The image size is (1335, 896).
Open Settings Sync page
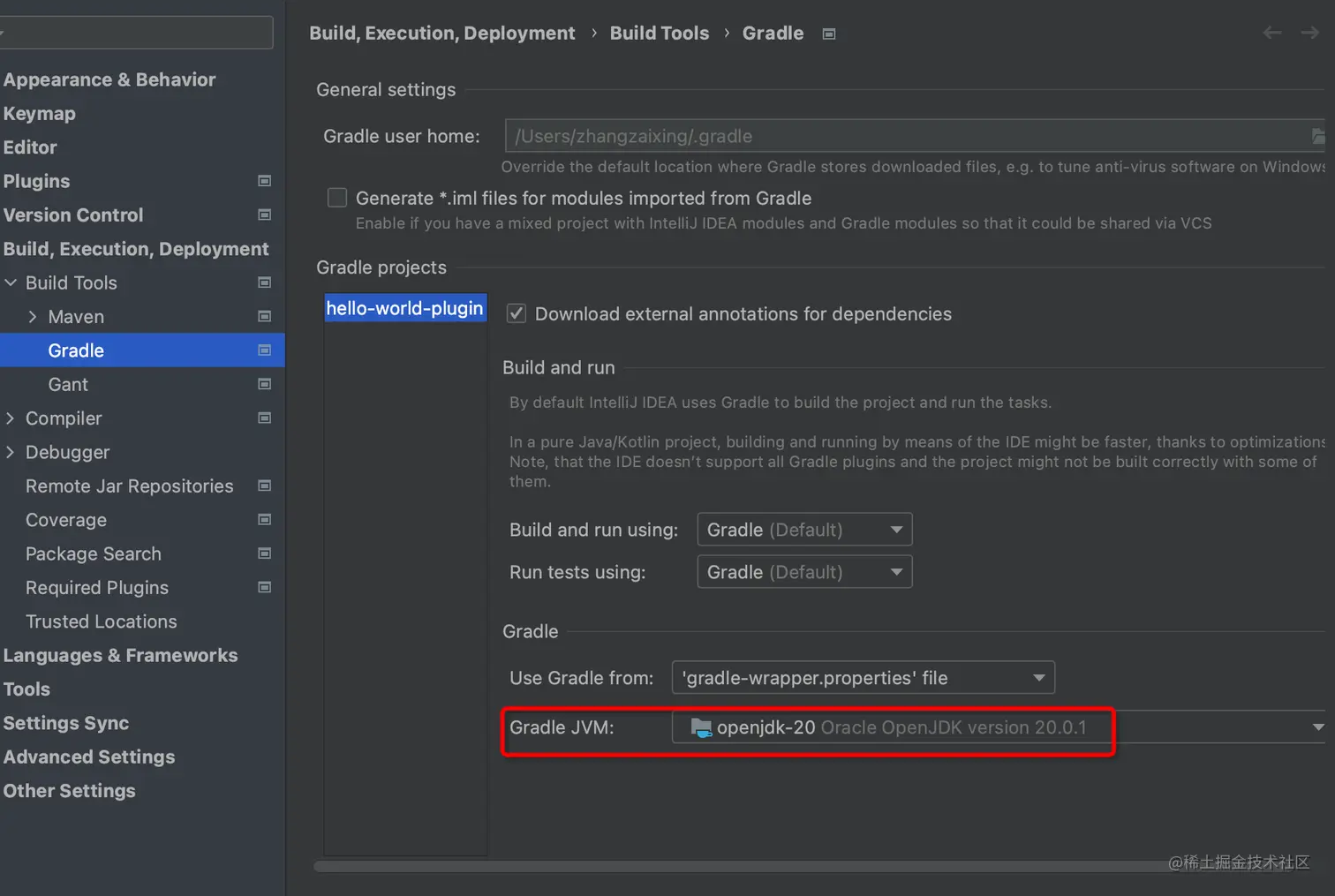(x=66, y=723)
